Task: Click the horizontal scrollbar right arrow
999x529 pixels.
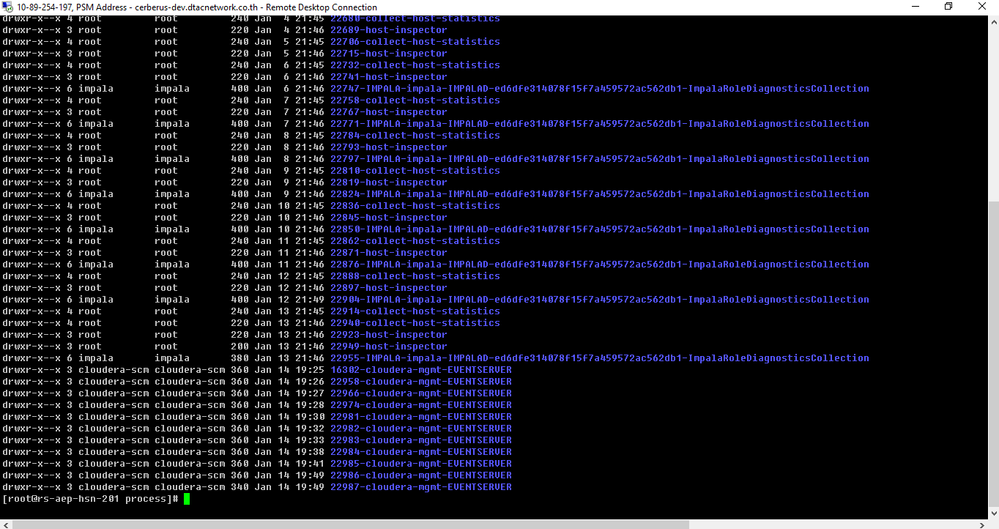Action: (x=982, y=524)
